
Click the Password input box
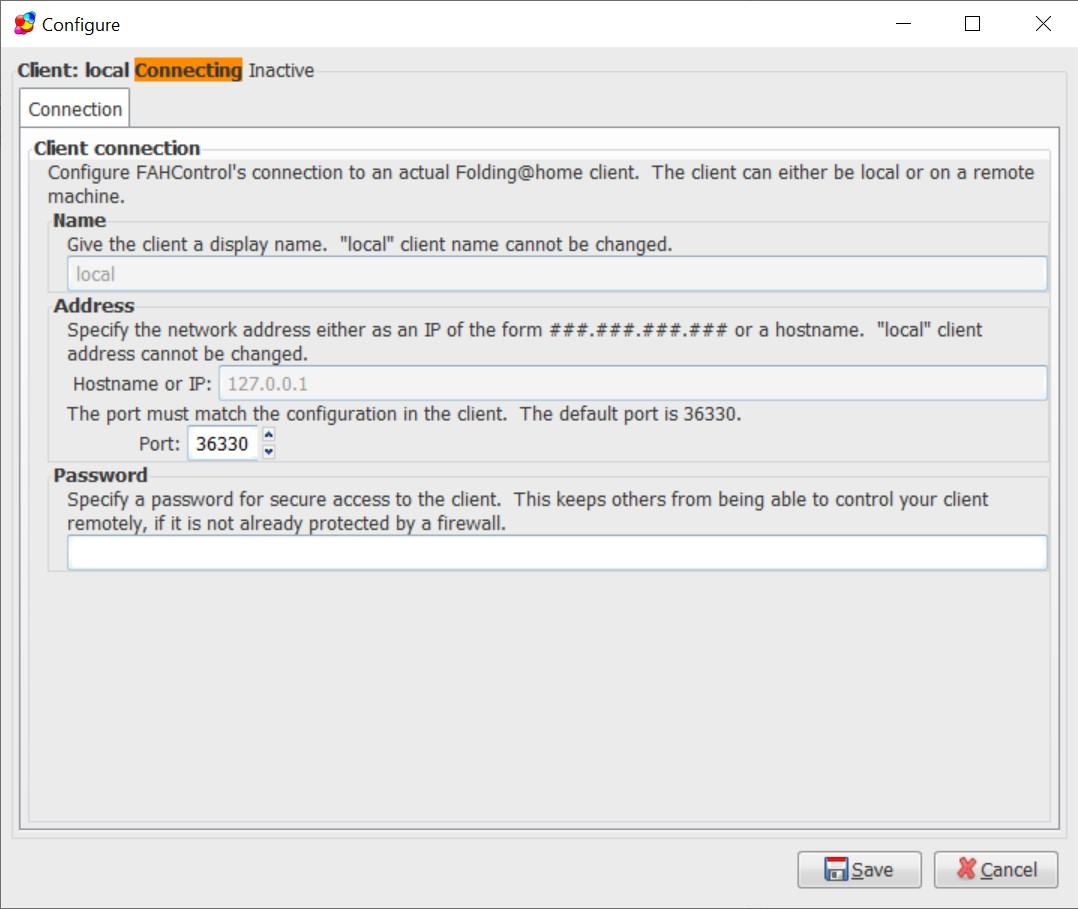(x=557, y=553)
